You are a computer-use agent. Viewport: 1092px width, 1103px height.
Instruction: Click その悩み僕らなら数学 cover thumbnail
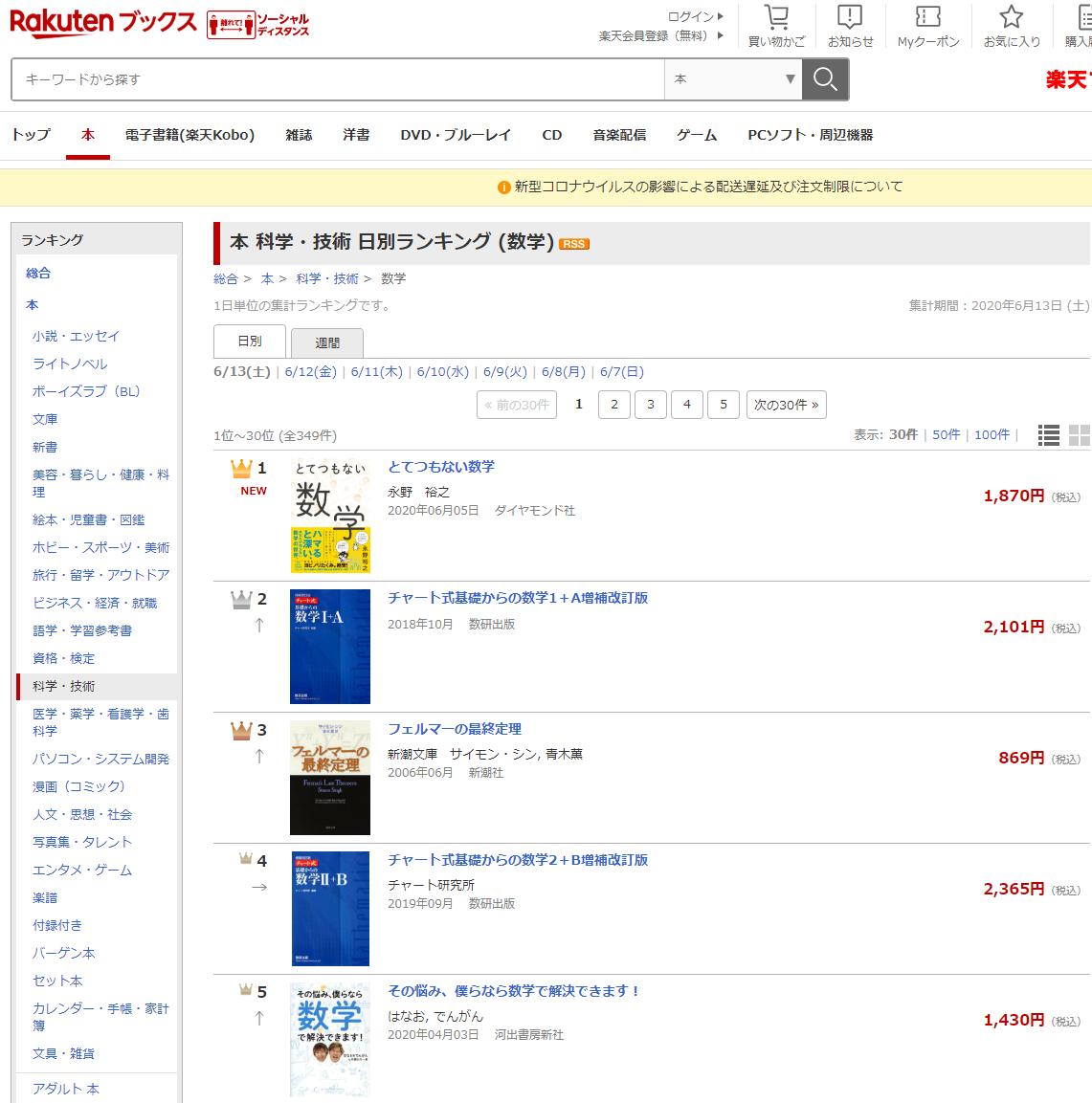coord(330,1040)
